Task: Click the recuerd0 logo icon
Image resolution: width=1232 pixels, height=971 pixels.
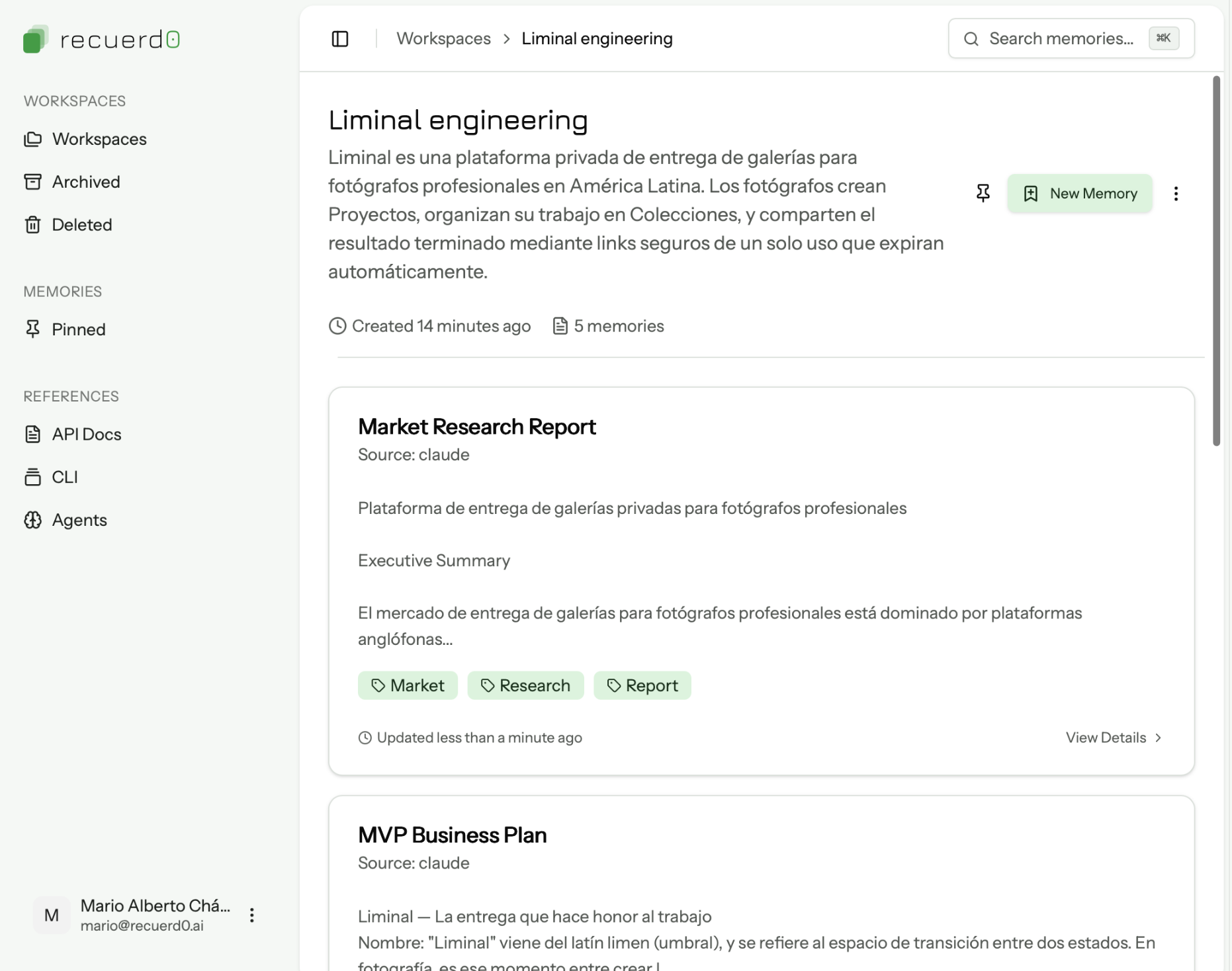Action: [36, 39]
